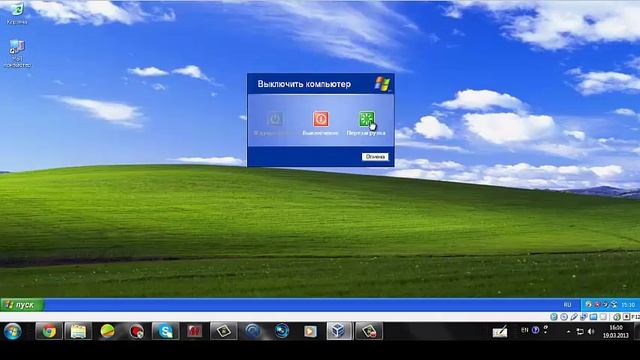Viewport: 640px width, 360px height.
Task: Open the media player taskbar icon
Action: [x=310, y=331]
